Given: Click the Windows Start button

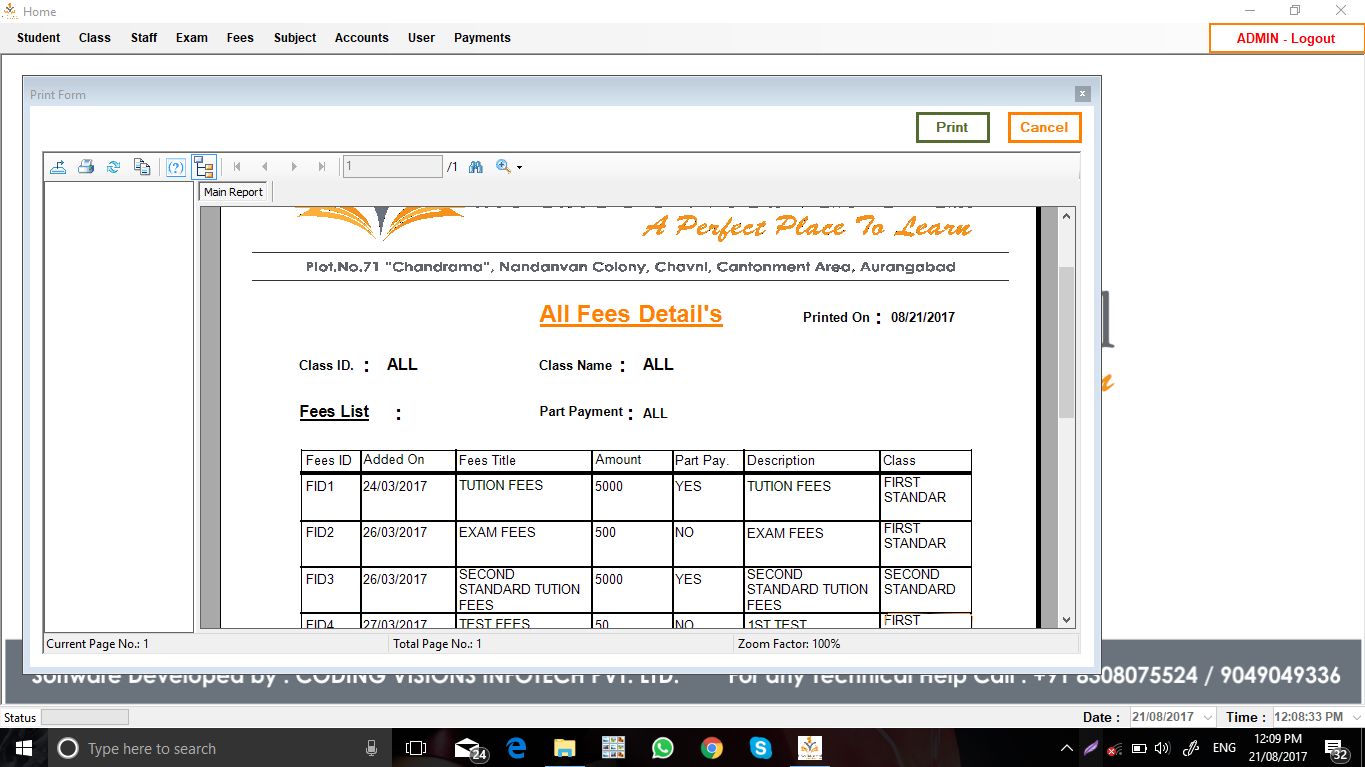Looking at the screenshot, I should pos(23,748).
